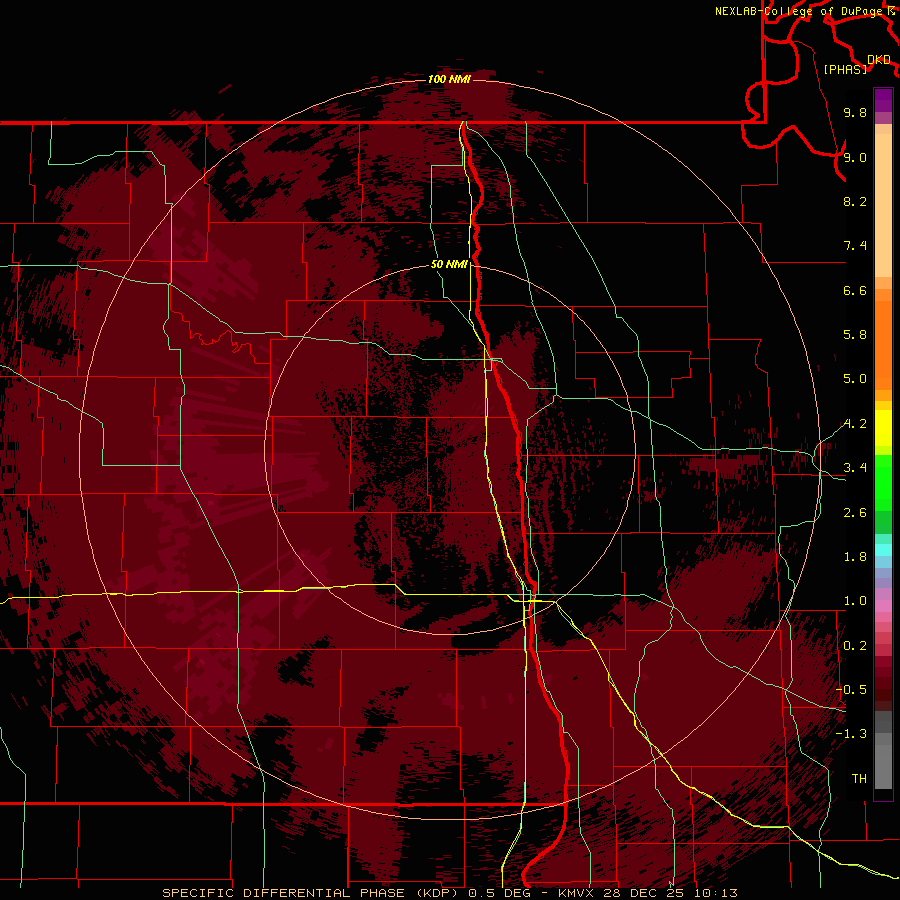900x900 pixels.
Task: Click the Specific Differential Phase (KDP) caption text
Action: [x=310, y=893]
